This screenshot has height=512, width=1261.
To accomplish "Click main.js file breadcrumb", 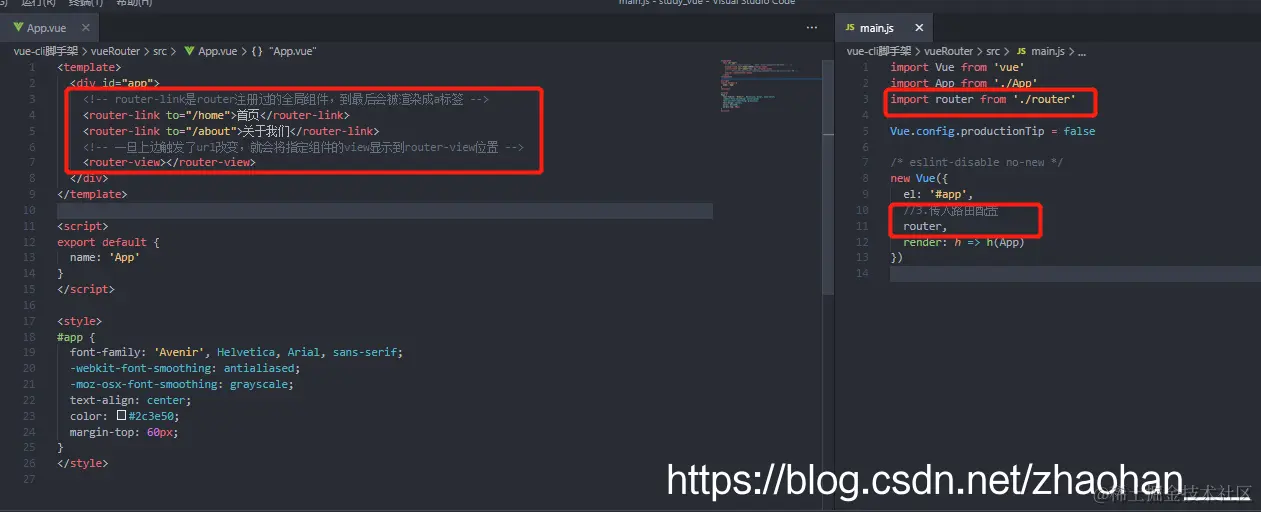I will (1040, 51).
